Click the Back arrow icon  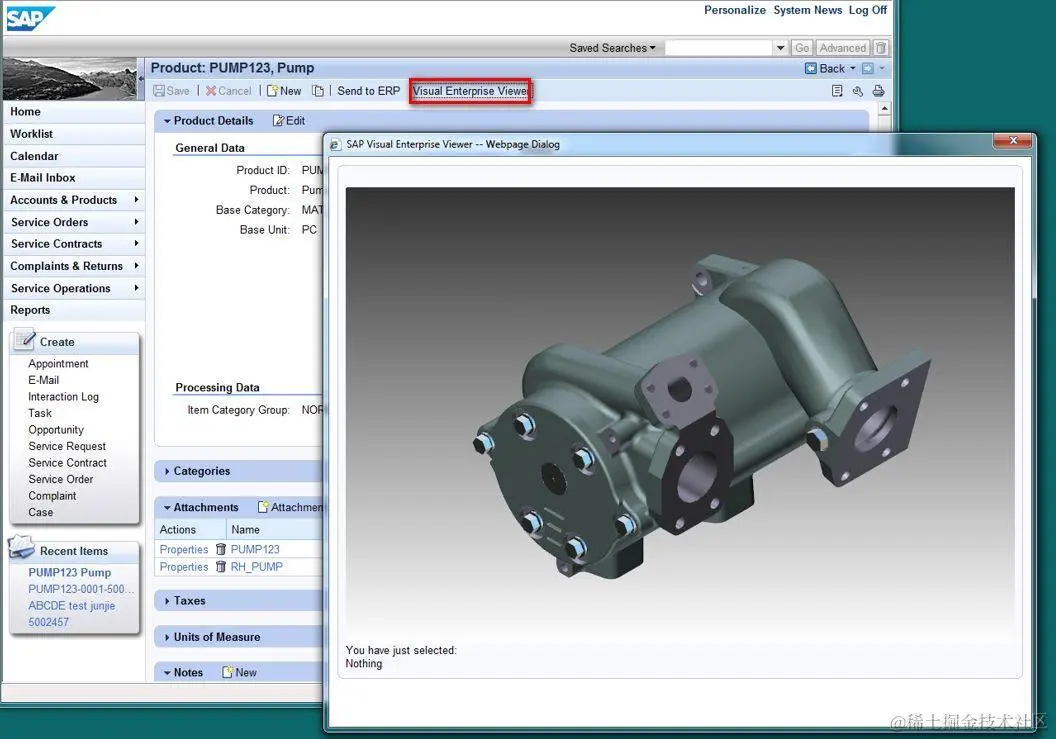click(811, 68)
